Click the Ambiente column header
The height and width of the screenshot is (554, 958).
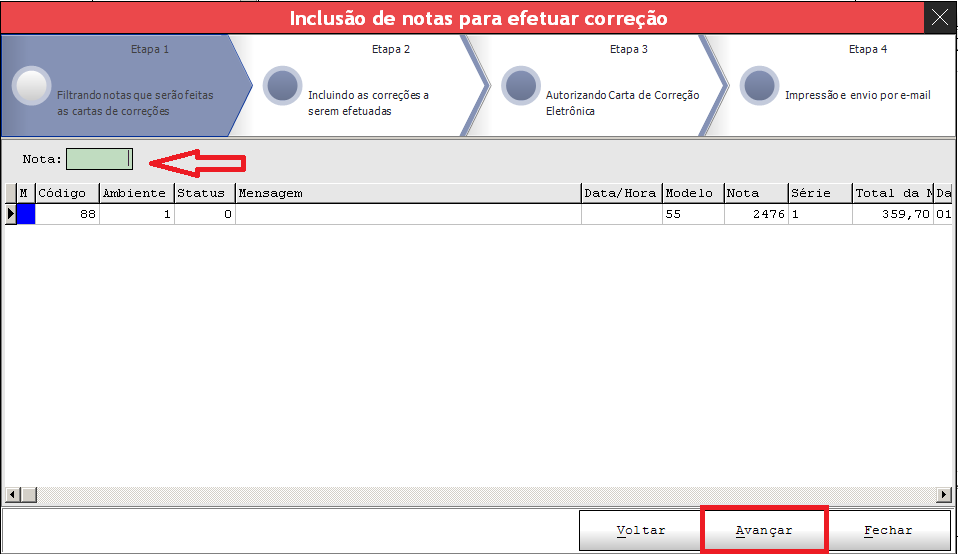click(x=137, y=193)
